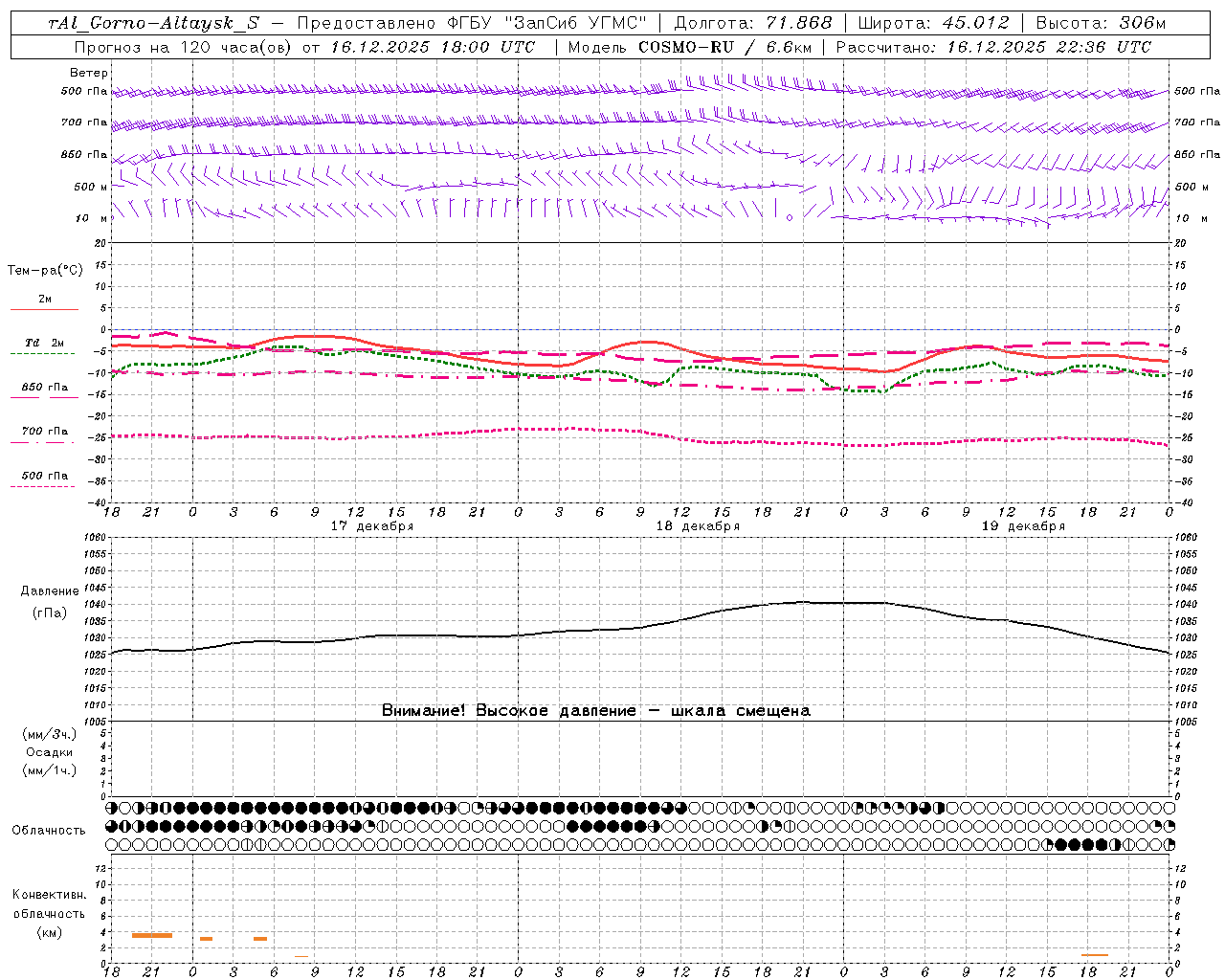Image resolution: width=1225 pixels, height=980 pixels.
Task: Select the Широта: 45.012 value
Action: [x=933, y=23]
